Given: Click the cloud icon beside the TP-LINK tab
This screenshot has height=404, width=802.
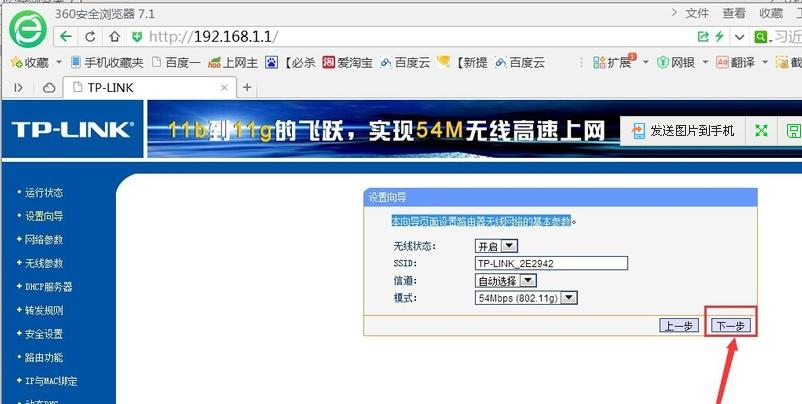Looking at the screenshot, I should pos(49,88).
